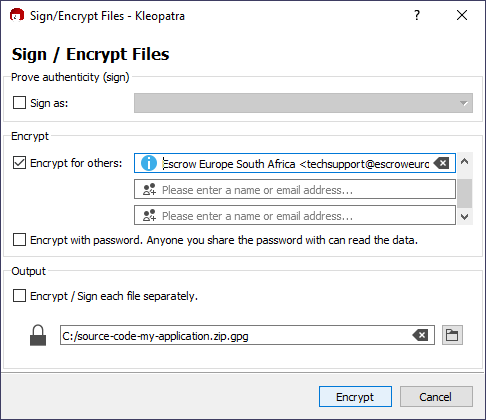Viewport: 486px width, 420px height.
Task: Click the Kleopatra app icon in title bar
Action: point(17,15)
